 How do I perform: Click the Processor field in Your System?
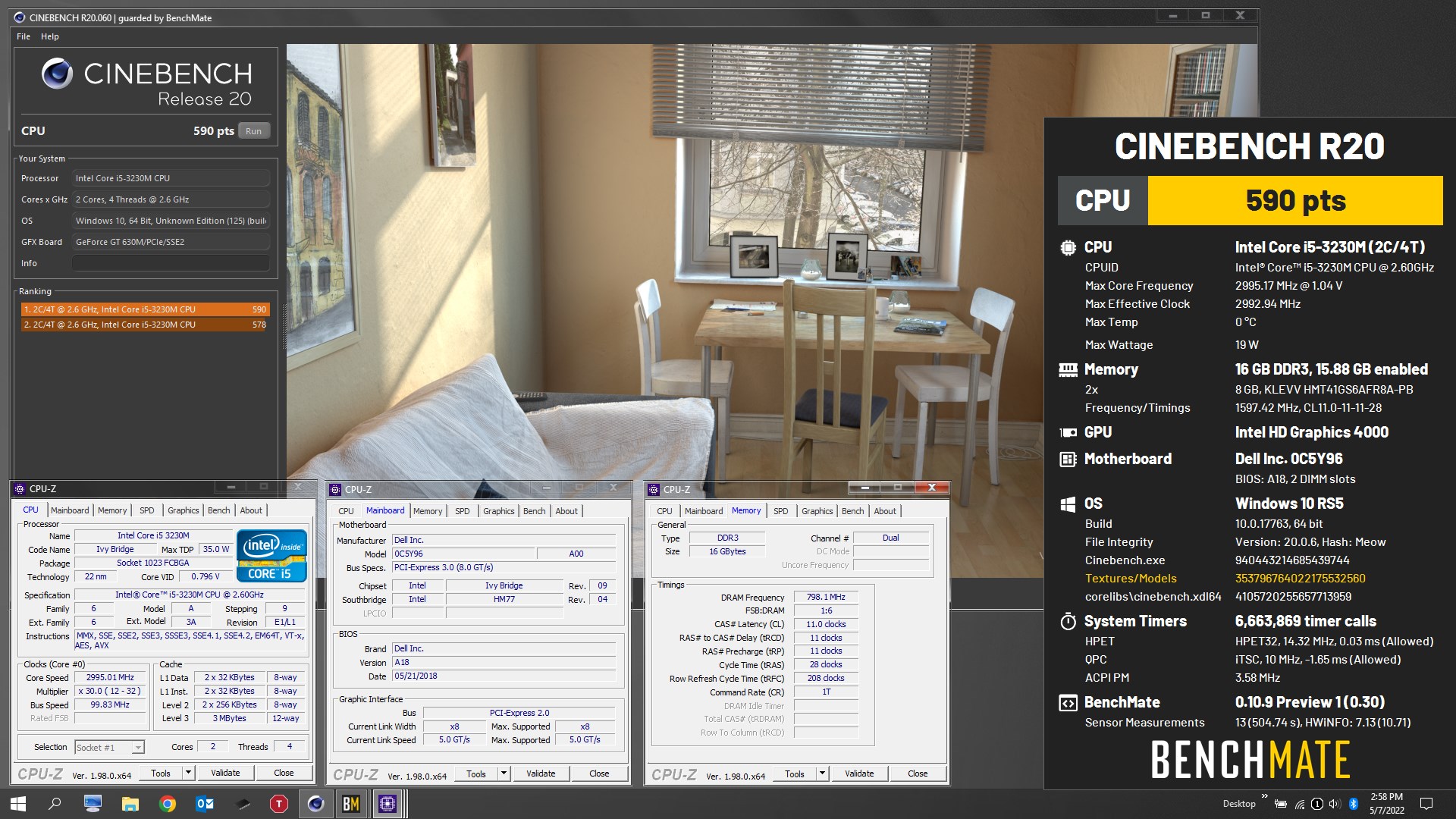coord(171,178)
